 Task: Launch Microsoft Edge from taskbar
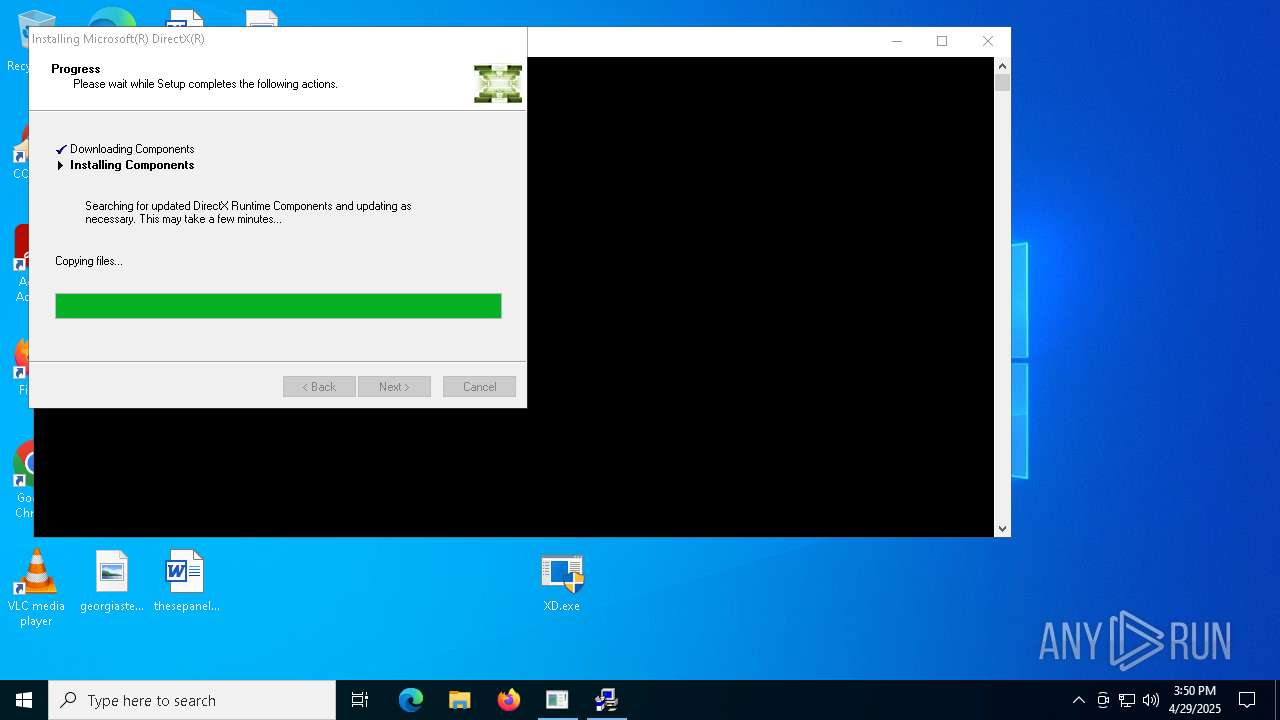click(x=411, y=700)
